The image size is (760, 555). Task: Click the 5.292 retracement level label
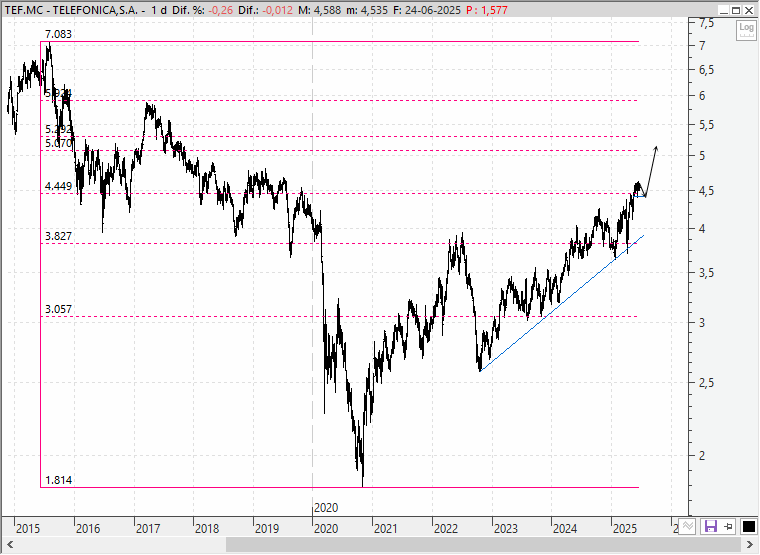(x=58, y=129)
